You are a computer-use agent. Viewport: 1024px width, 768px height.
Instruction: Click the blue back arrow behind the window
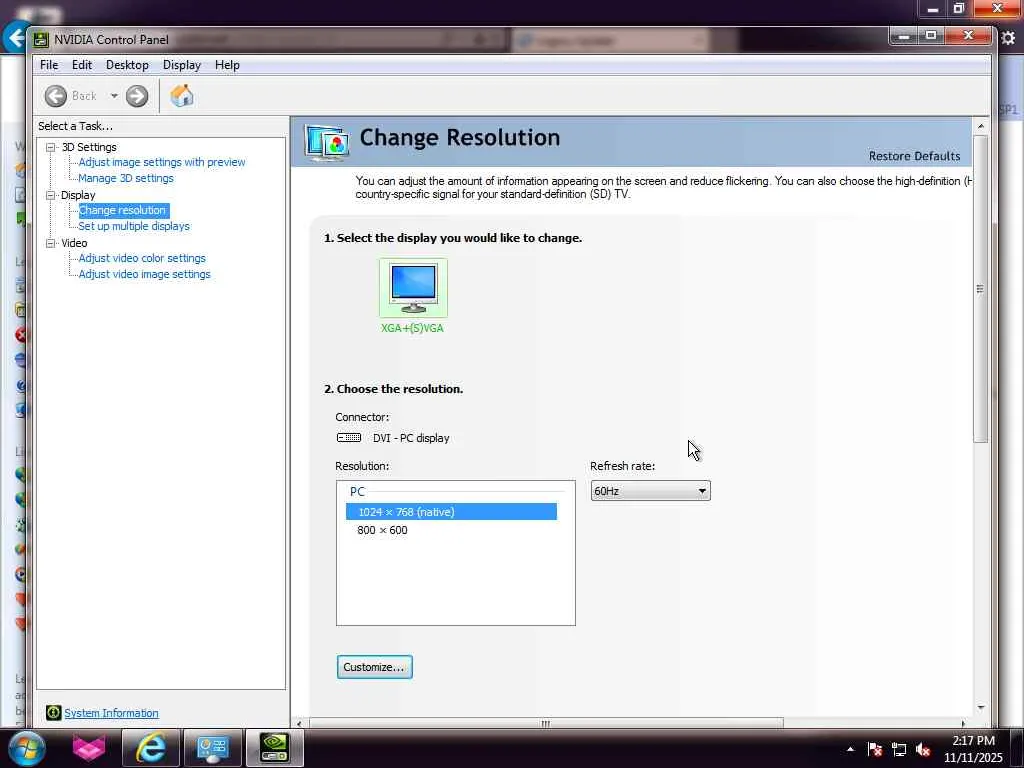14,37
